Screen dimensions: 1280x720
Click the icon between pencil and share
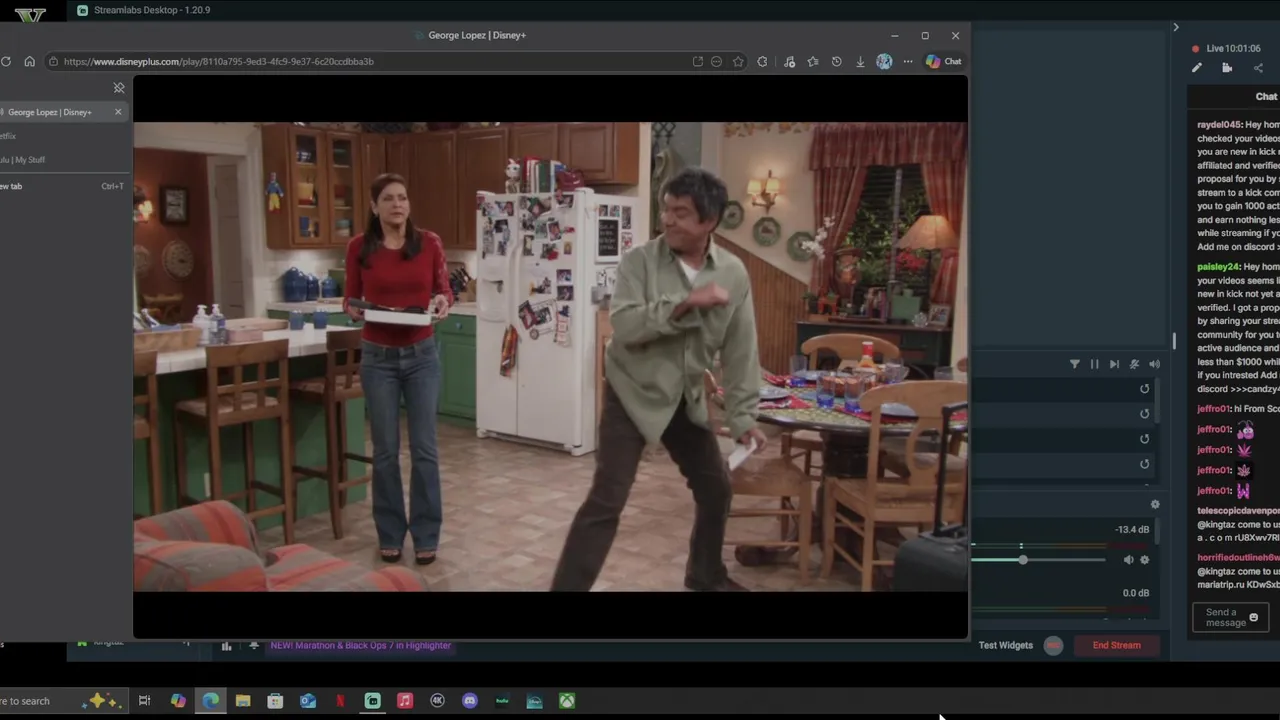coord(1227,68)
